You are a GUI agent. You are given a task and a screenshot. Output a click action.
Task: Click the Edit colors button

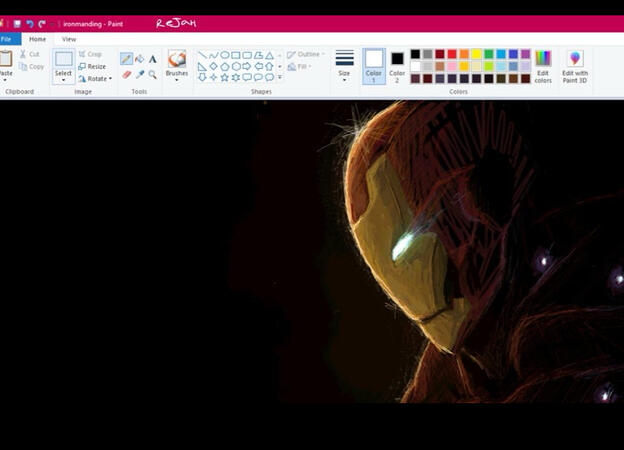point(543,66)
